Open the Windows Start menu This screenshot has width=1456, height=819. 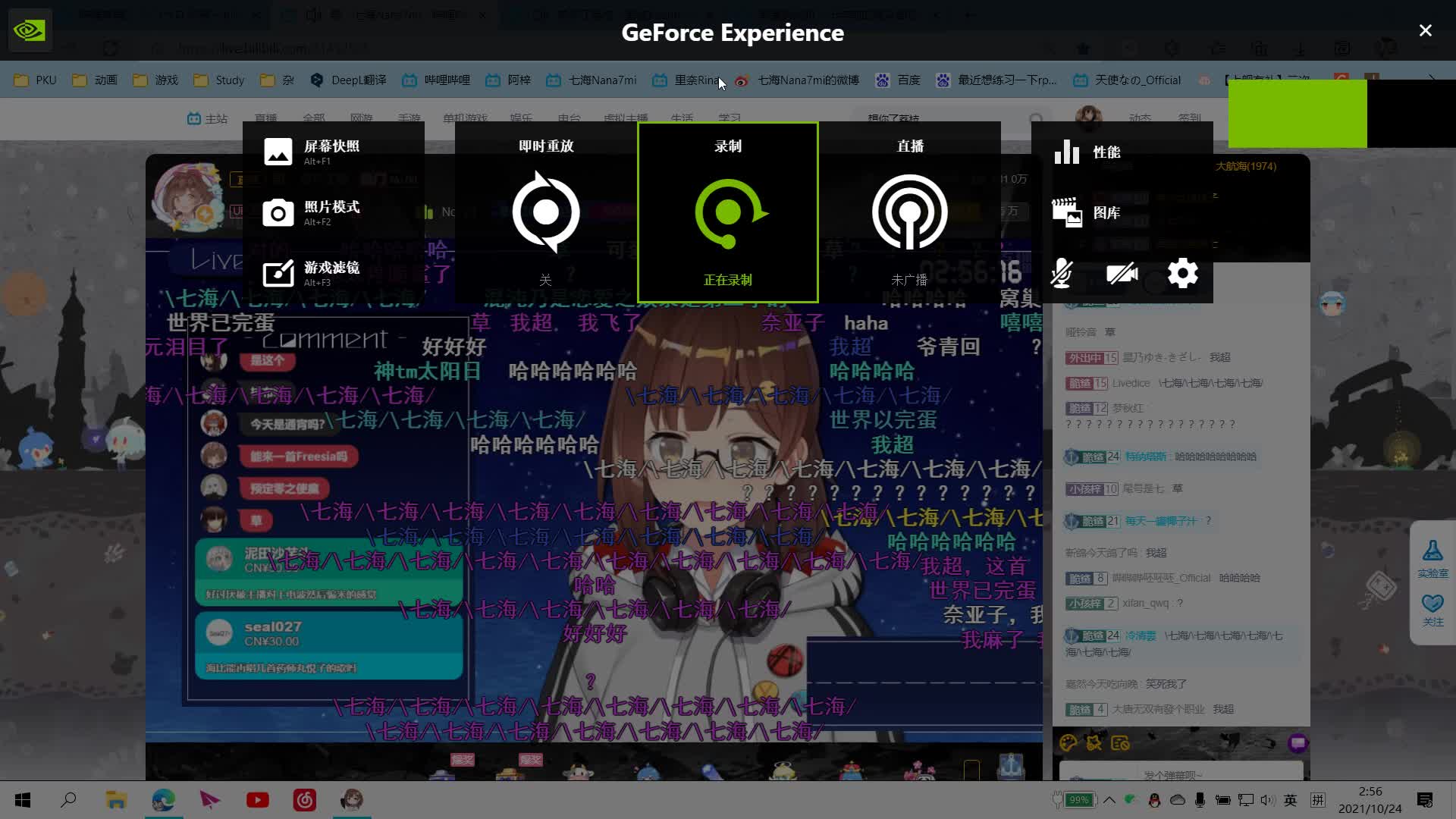pyautogui.click(x=23, y=800)
